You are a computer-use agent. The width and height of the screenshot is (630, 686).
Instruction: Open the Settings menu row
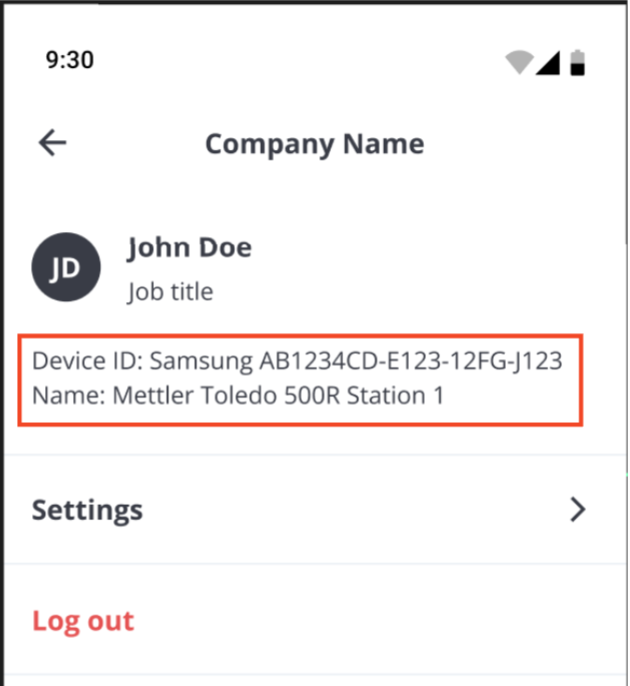point(300,510)
